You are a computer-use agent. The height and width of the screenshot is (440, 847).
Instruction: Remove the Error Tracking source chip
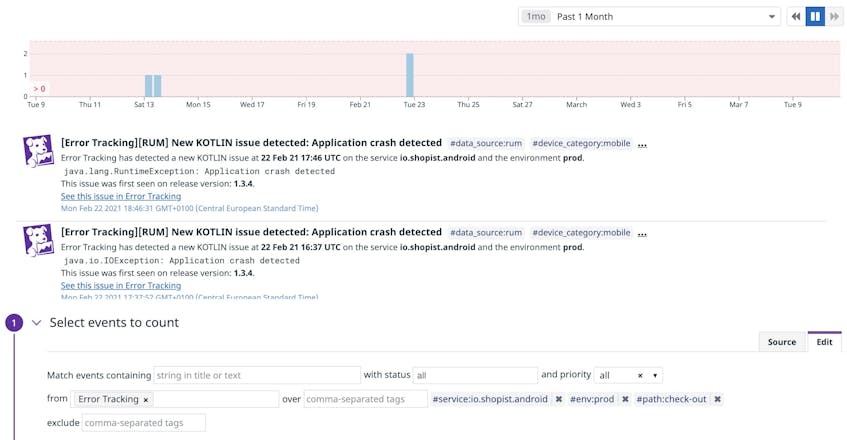146,400
